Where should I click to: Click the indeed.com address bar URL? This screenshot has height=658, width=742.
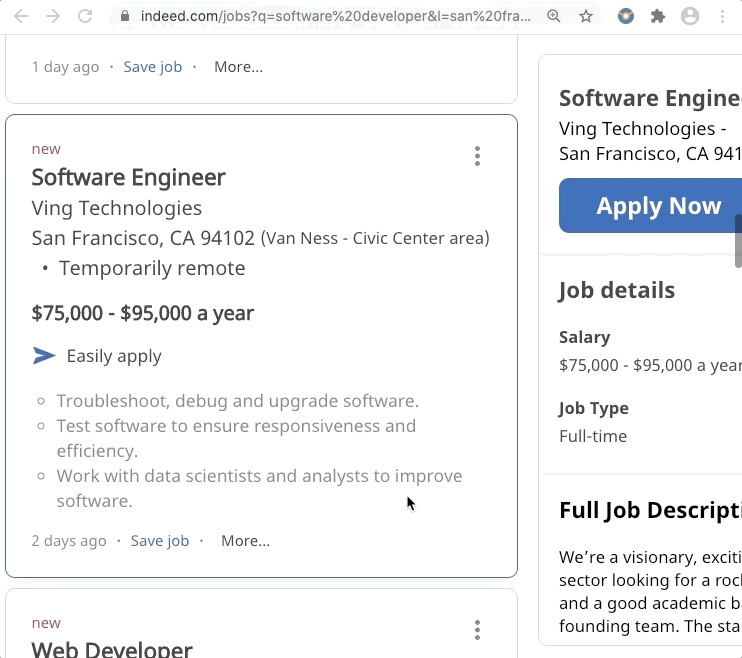(x=336, y=16)
